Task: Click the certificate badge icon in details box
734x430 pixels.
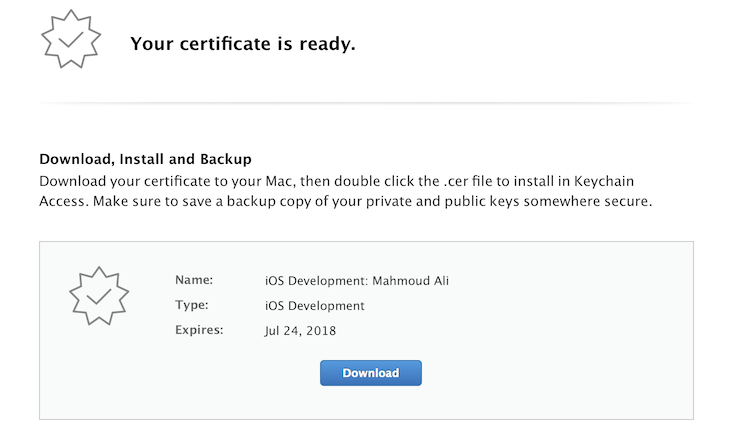Action: [x=99, y=296]
